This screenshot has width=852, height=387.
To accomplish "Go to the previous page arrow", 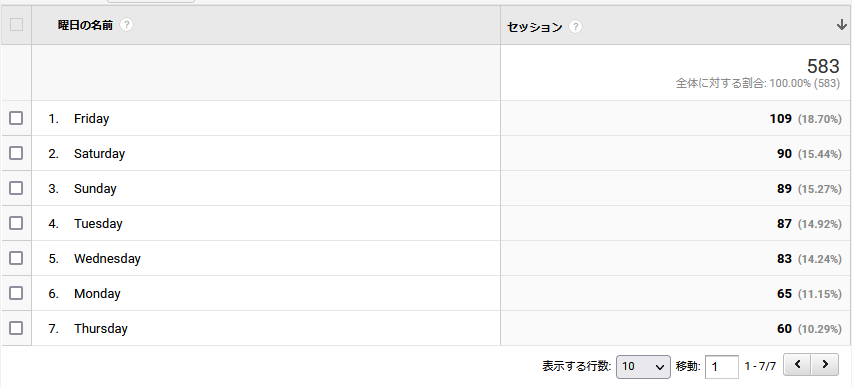I will (x=797, y=364).
